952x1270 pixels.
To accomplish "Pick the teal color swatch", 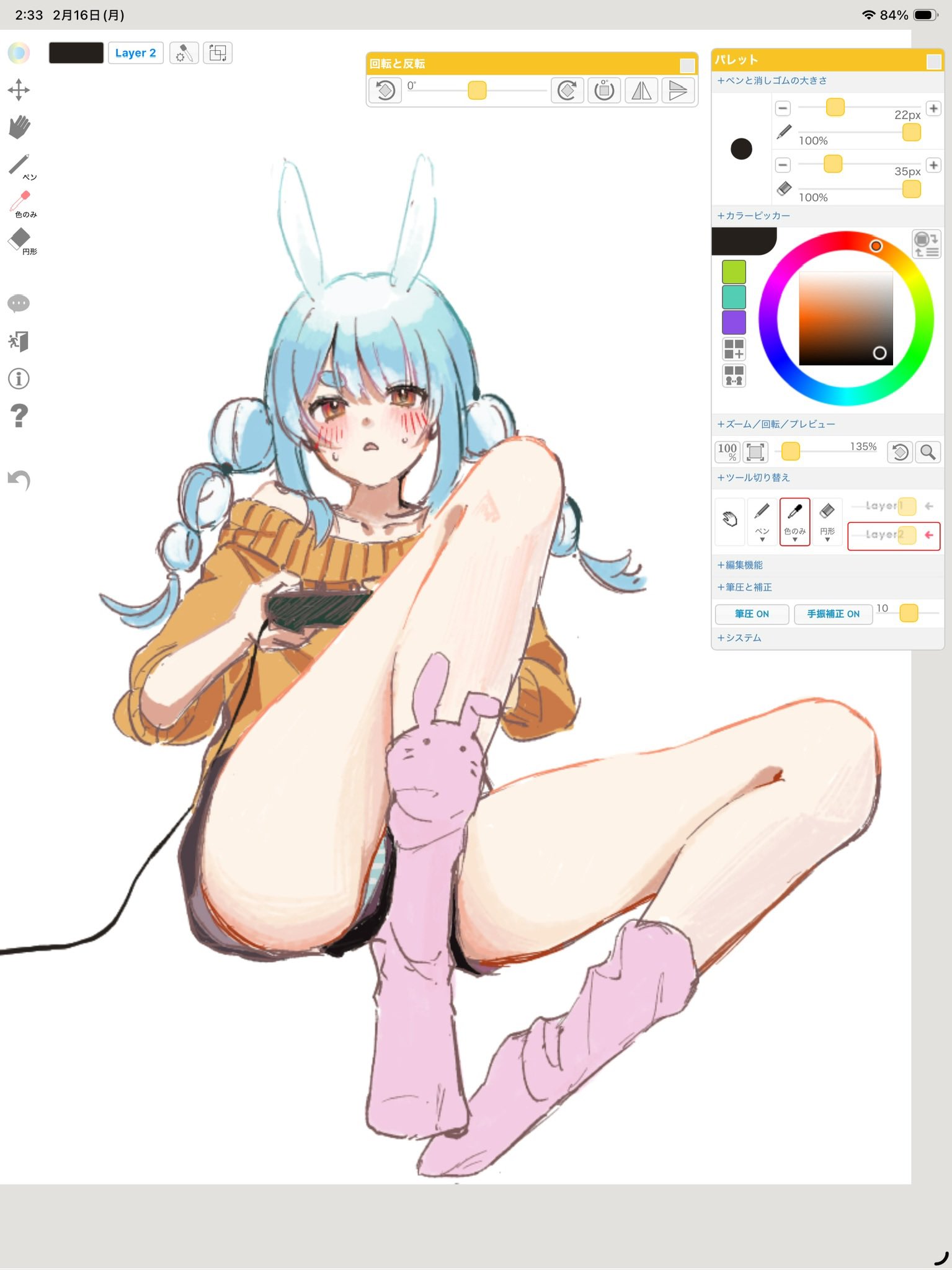I will tap(734, 297).
